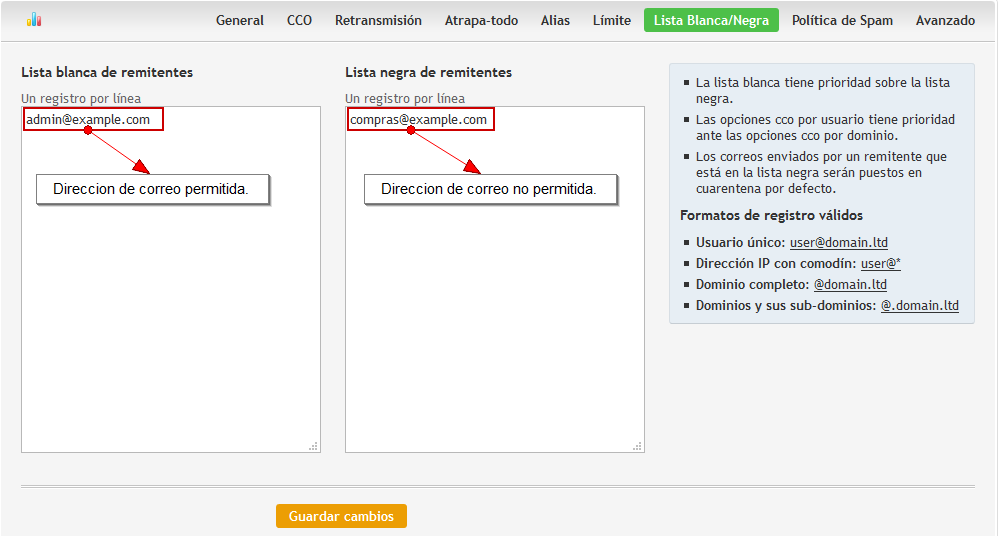Open the CCO tab

click(299, 20)
